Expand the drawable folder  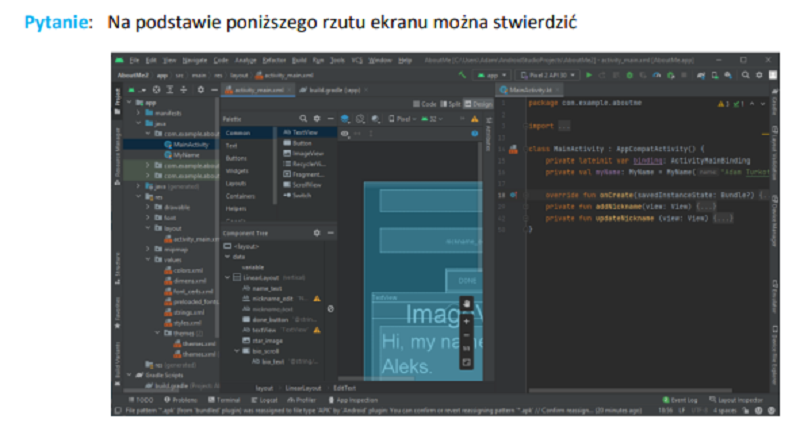click(x=147, y=207)
